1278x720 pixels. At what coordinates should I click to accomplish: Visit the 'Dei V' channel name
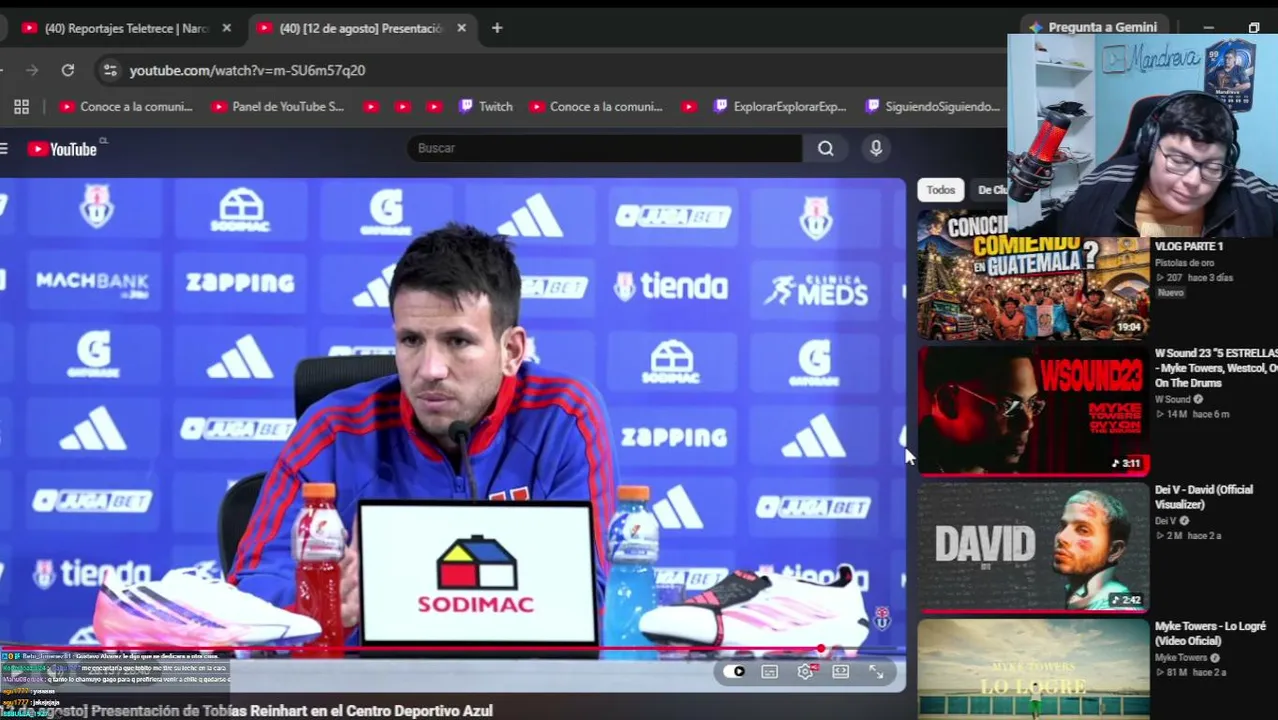[x=1166, y=520]
